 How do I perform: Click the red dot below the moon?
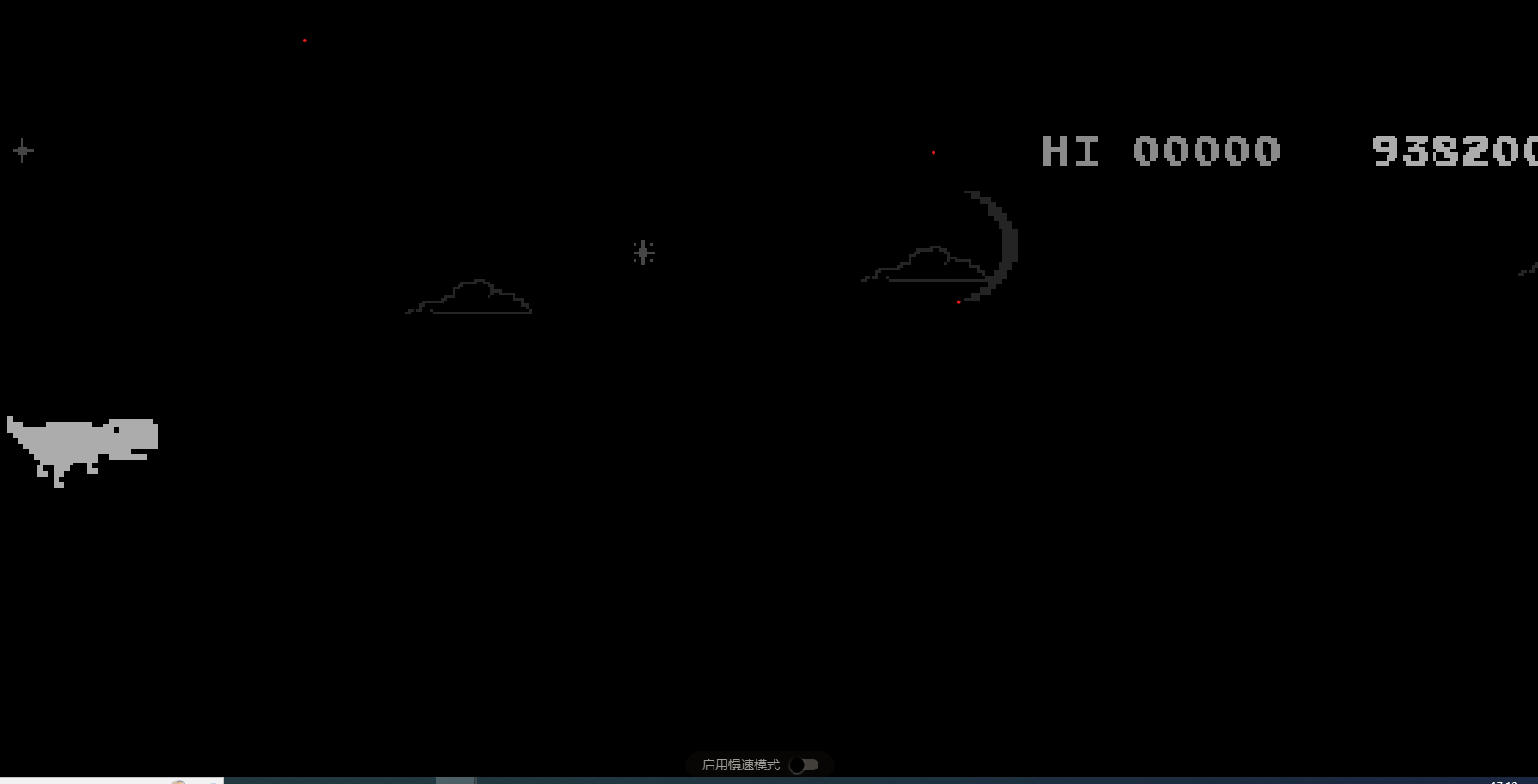[958, 302]
